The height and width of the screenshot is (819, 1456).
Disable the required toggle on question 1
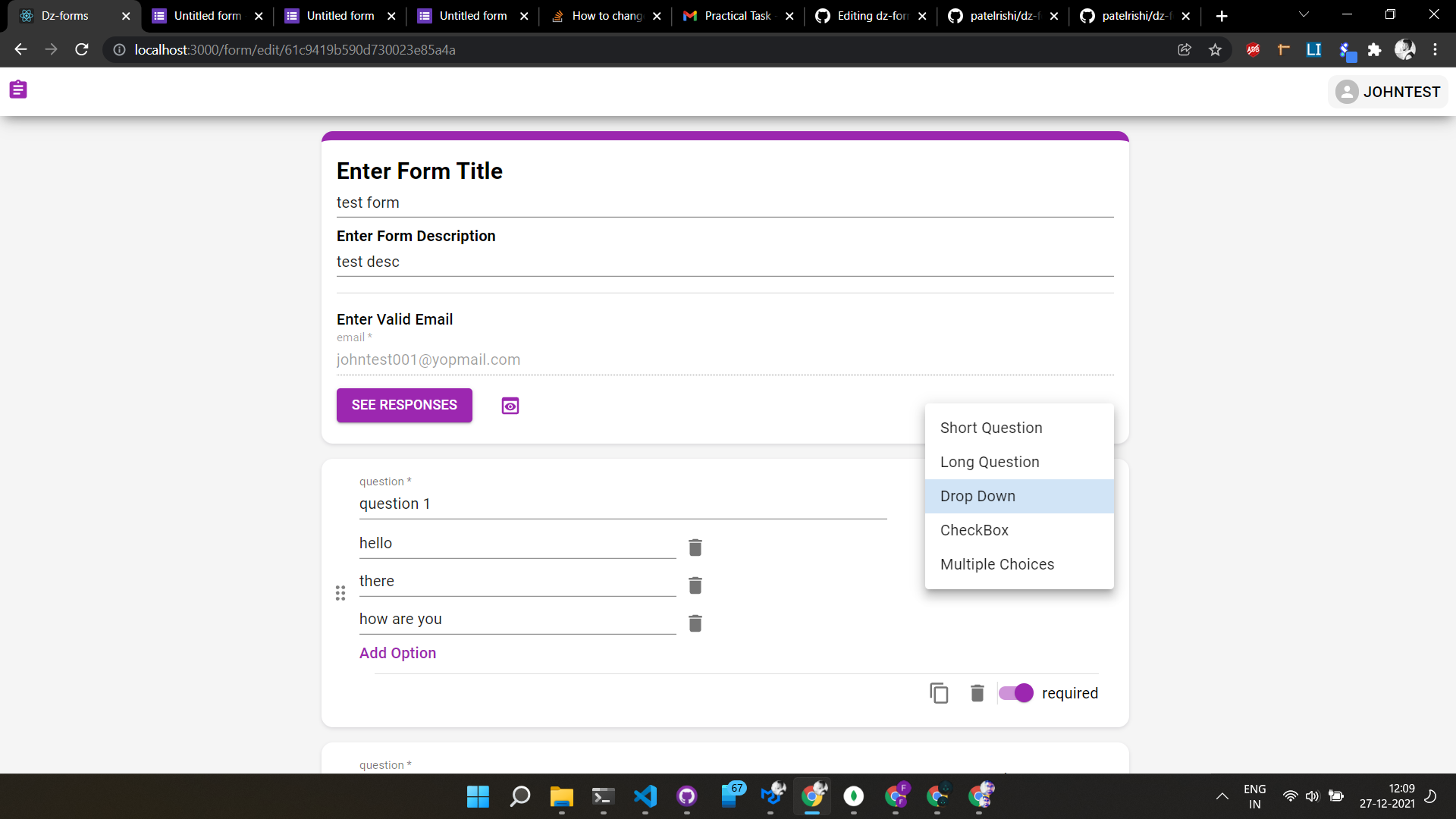tap(1015, 692)
